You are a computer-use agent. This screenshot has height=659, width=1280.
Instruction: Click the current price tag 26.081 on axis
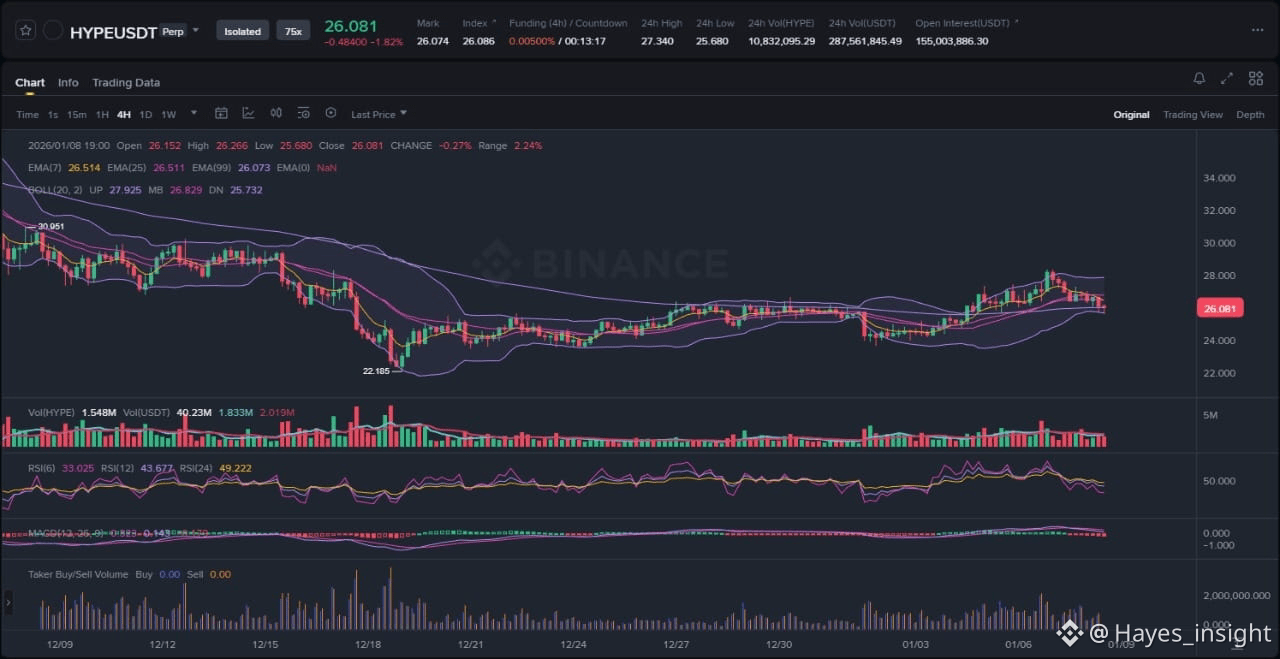coord(1220,309)
